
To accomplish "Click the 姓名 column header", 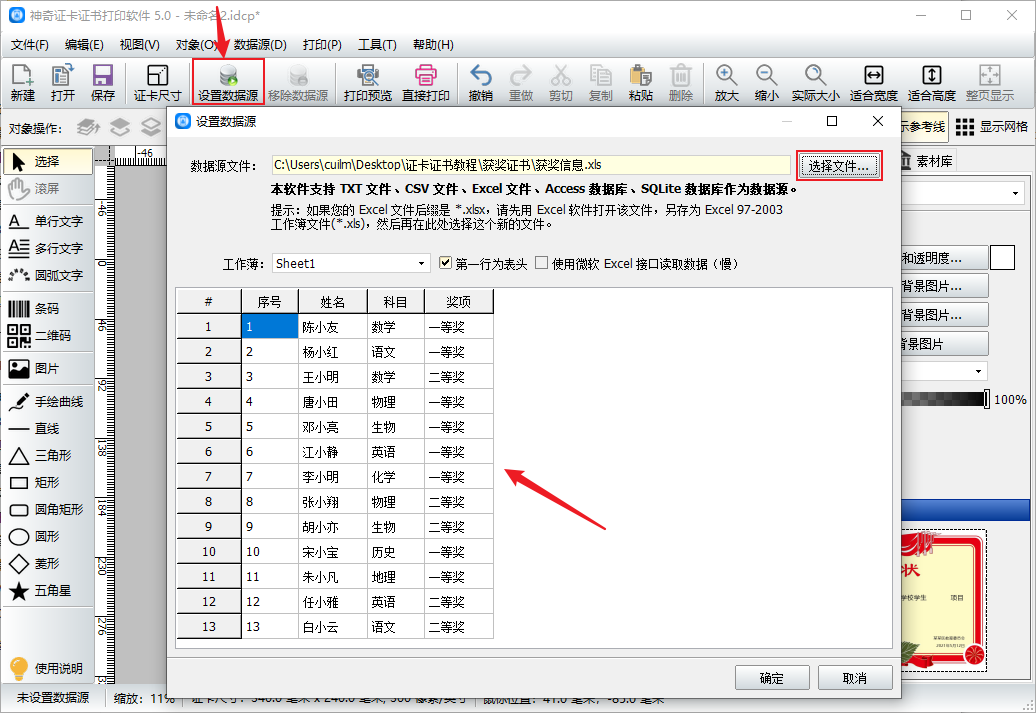I will [x=332, y=302].
